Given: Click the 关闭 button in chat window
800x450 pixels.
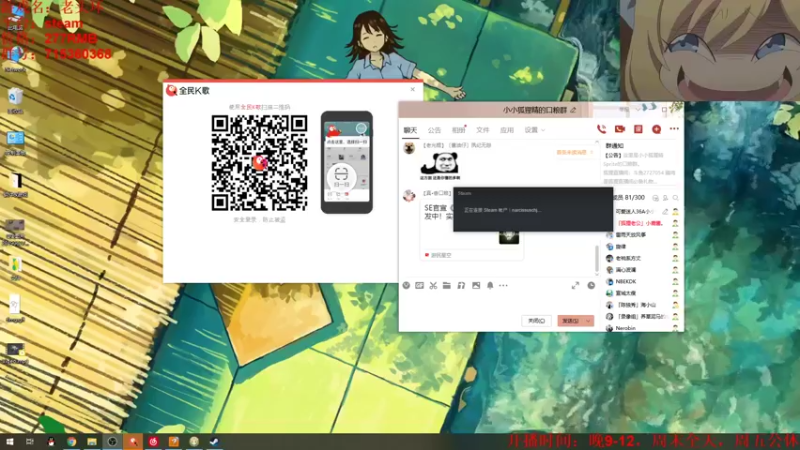Looking at the screenshot, I should point(536,321).
